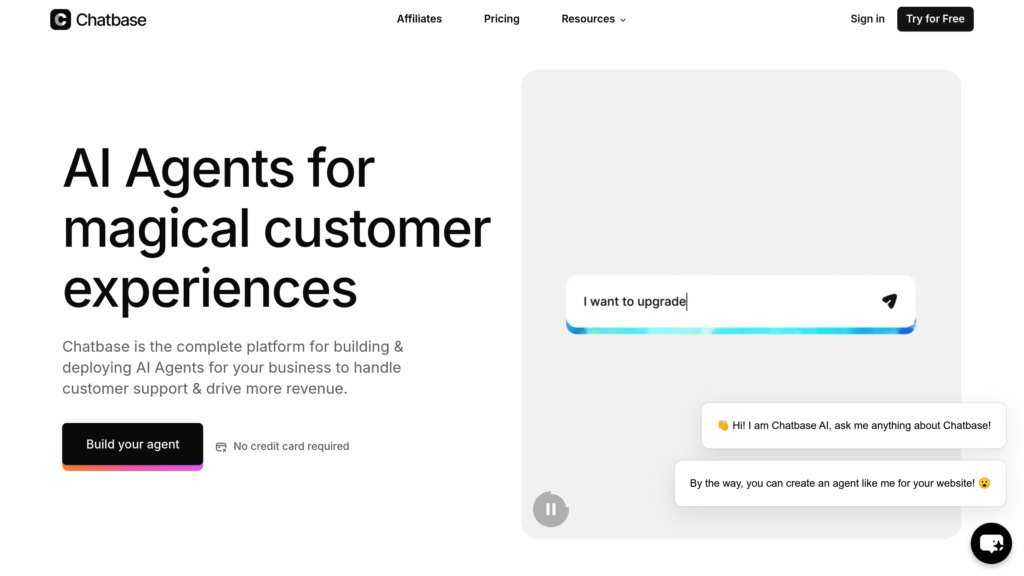
Task: Click the credit card icon
Action: [x=221, y=447]
